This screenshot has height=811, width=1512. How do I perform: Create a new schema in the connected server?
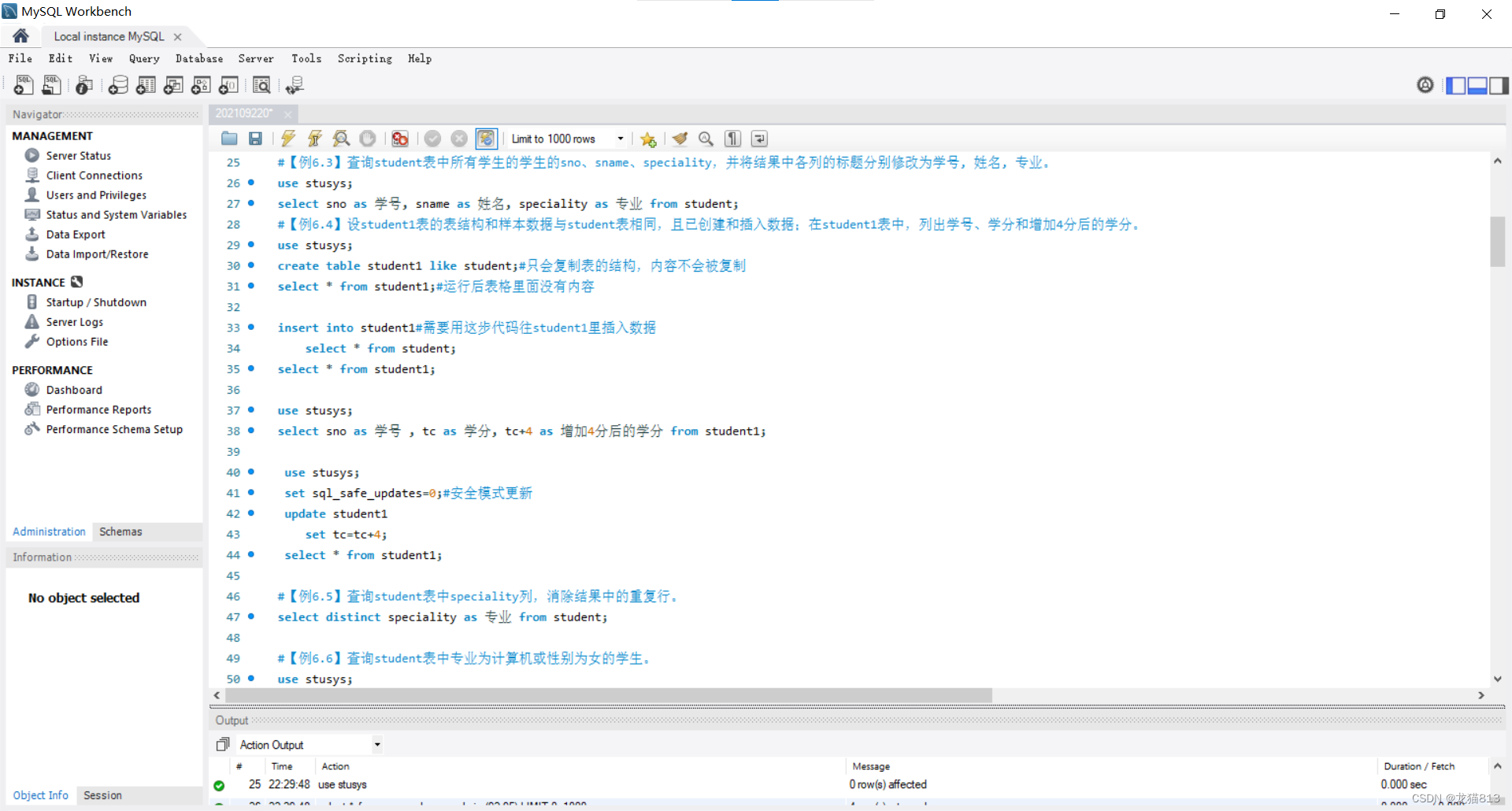[x=118, y=85]
